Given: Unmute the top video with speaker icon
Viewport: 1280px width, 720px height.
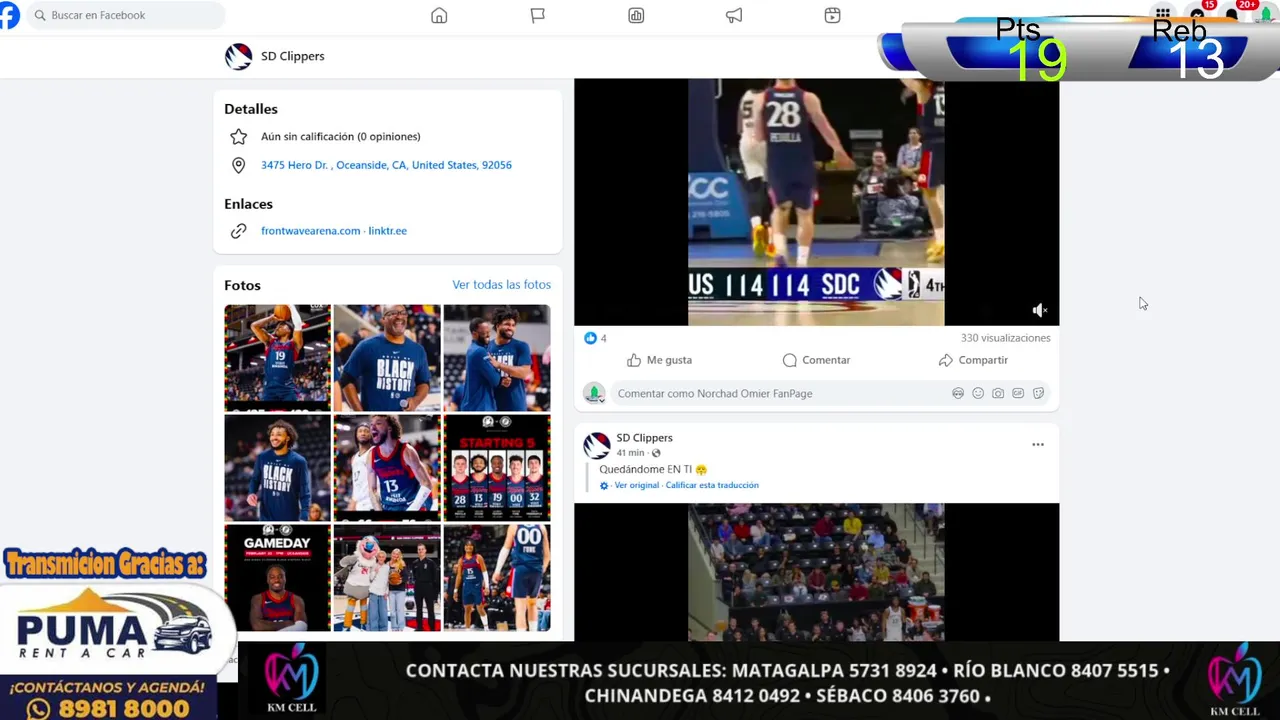Looking at the screenshot, I should 1039,311.
